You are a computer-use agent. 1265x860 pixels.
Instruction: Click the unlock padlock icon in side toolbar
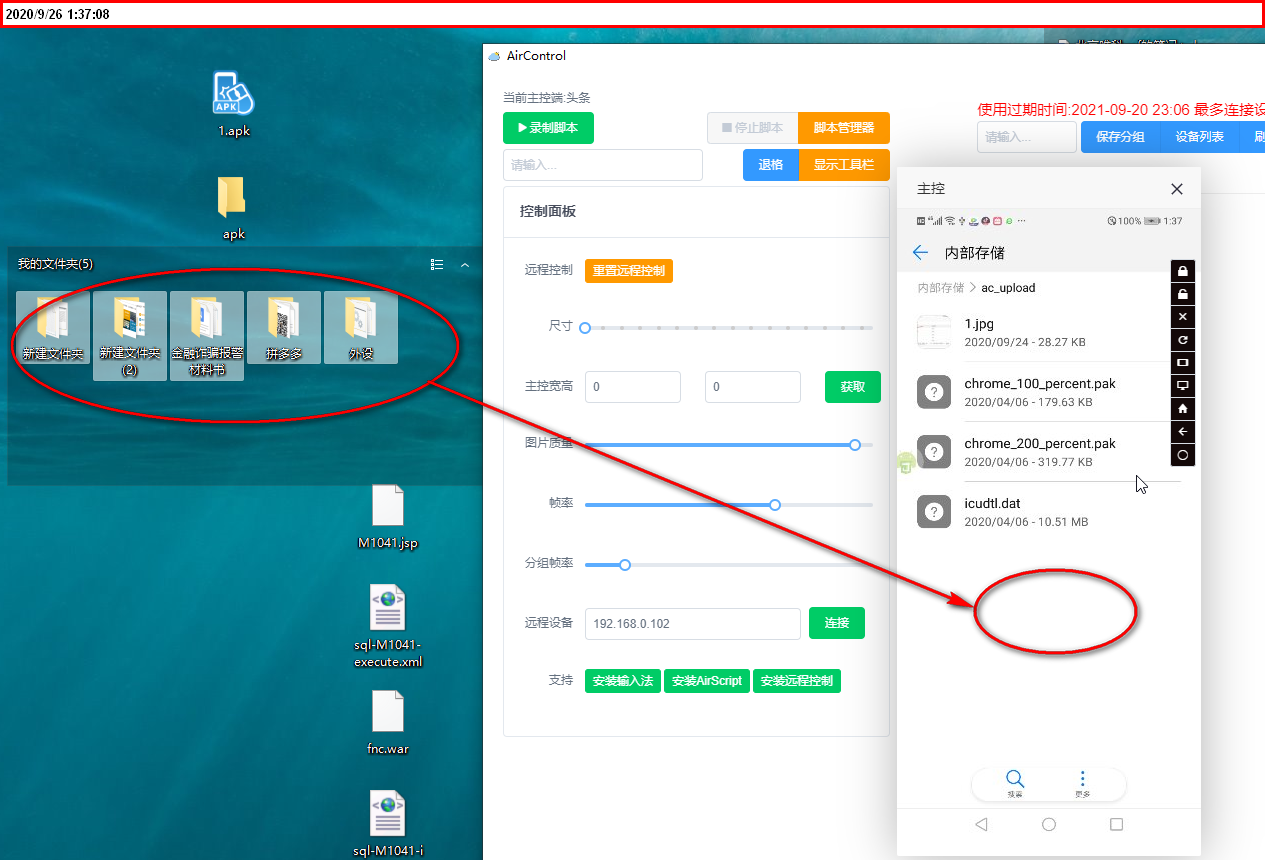click(x=1183, y=294)
